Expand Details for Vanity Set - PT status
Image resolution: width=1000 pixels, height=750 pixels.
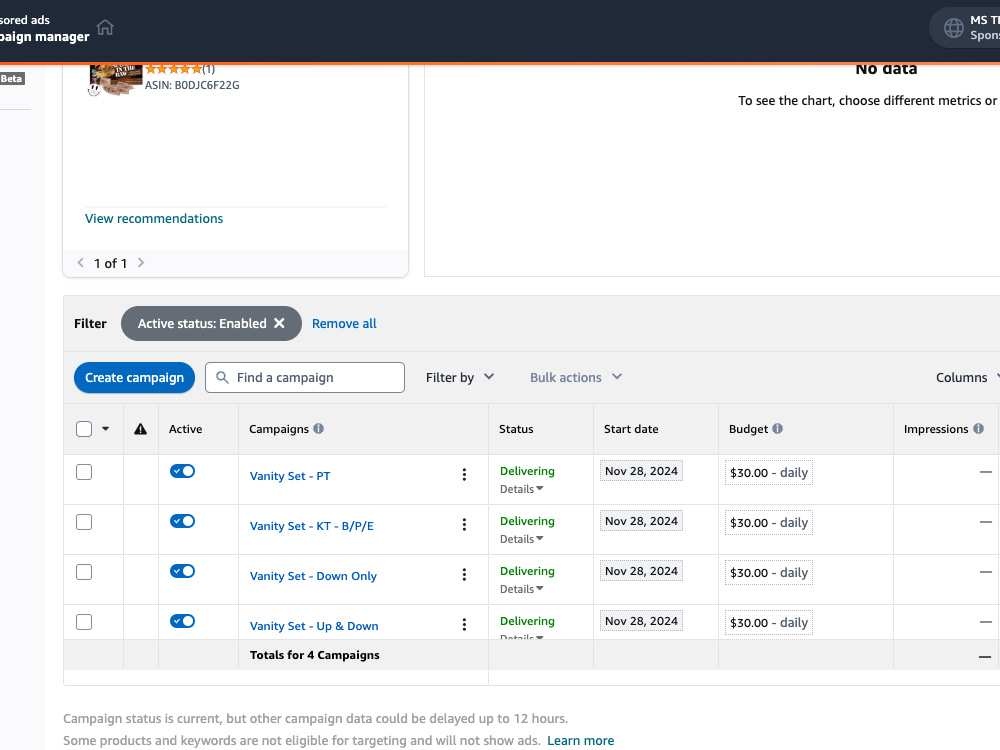pos(522,489)
